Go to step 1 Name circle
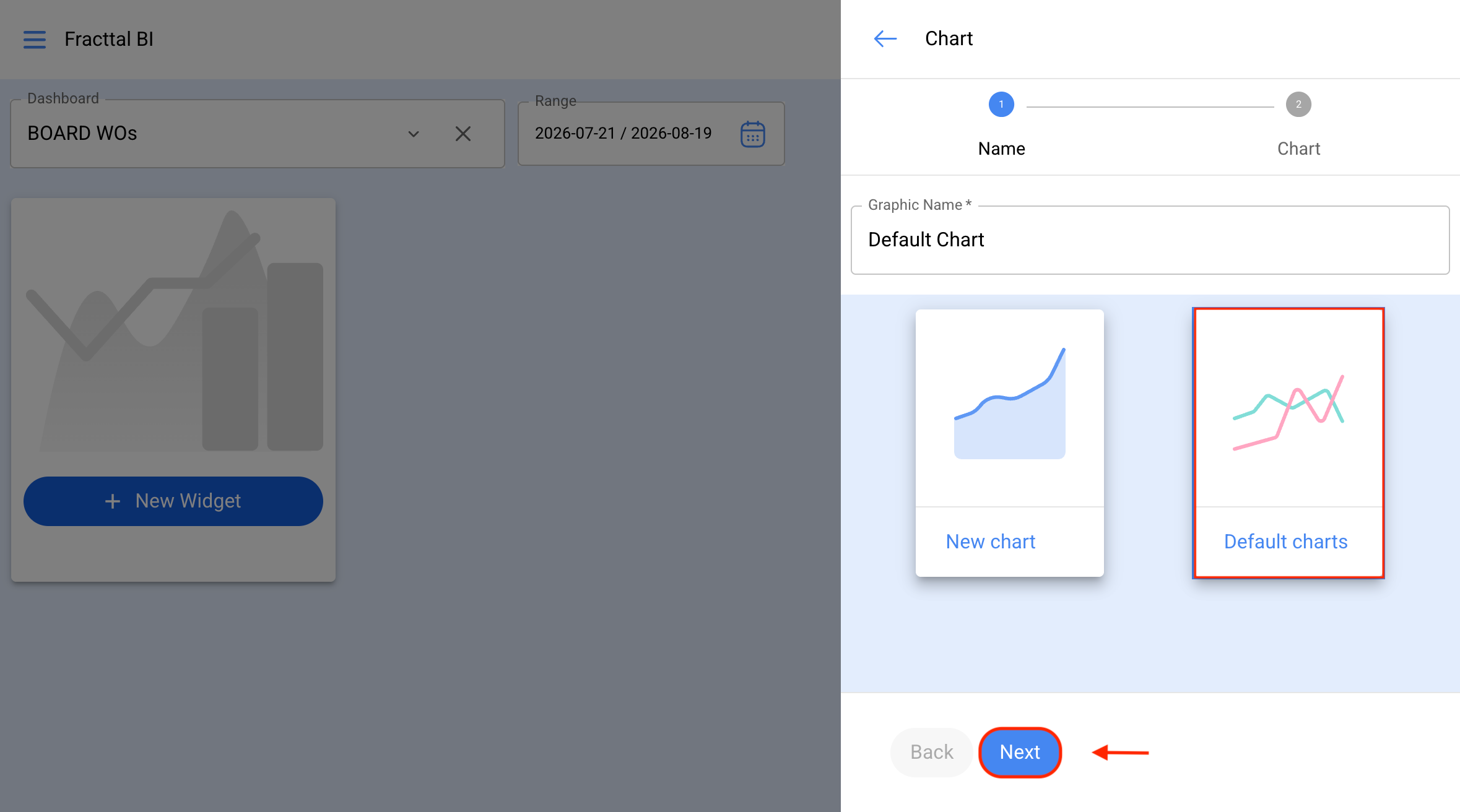This screenshot has width=1460, height=812. (1001, 104)
